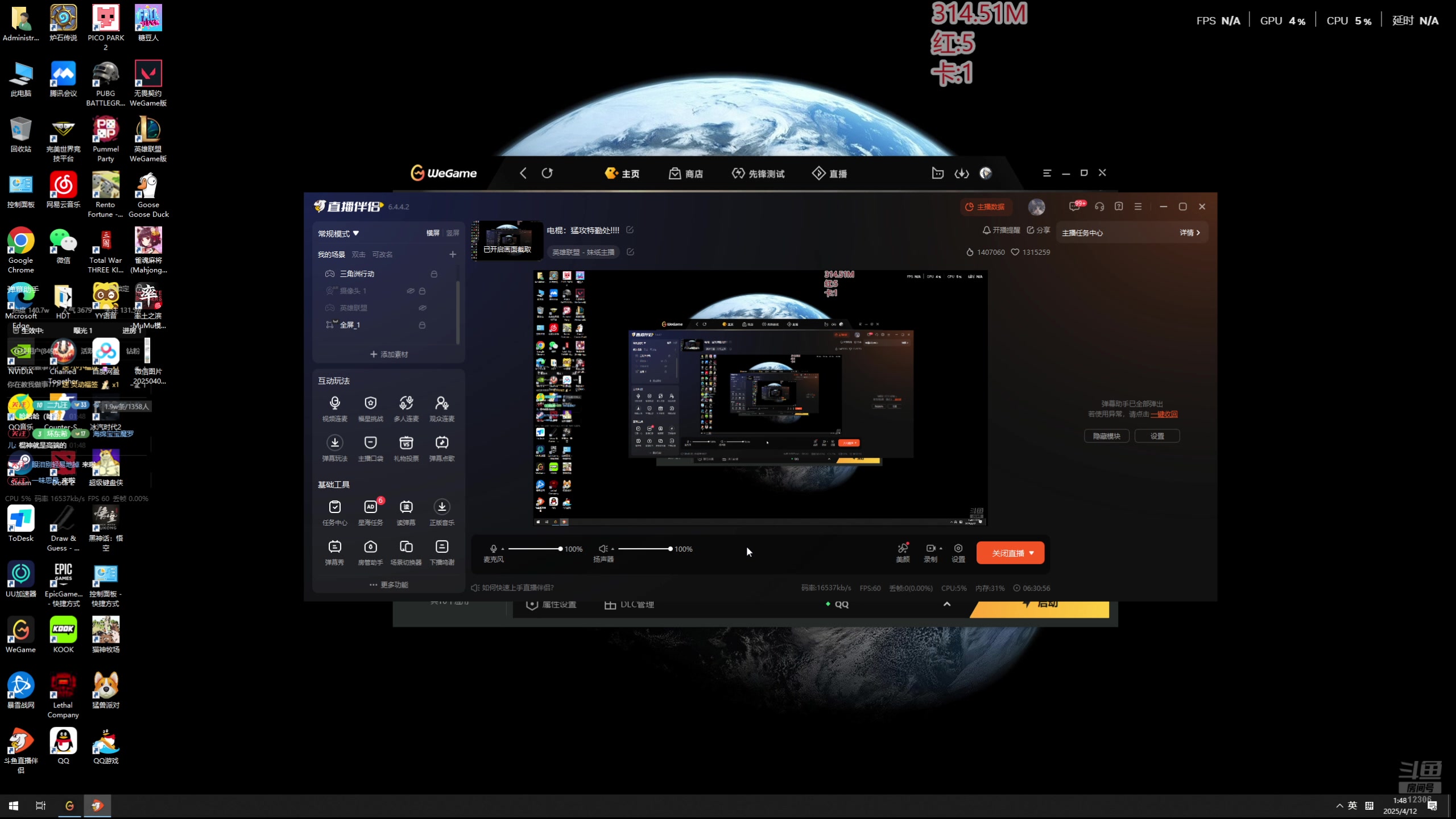Expand microphone device selector arrow
Image resolution: width=1456 pixels, height=819 pixels.
click(x=503, y=549)
